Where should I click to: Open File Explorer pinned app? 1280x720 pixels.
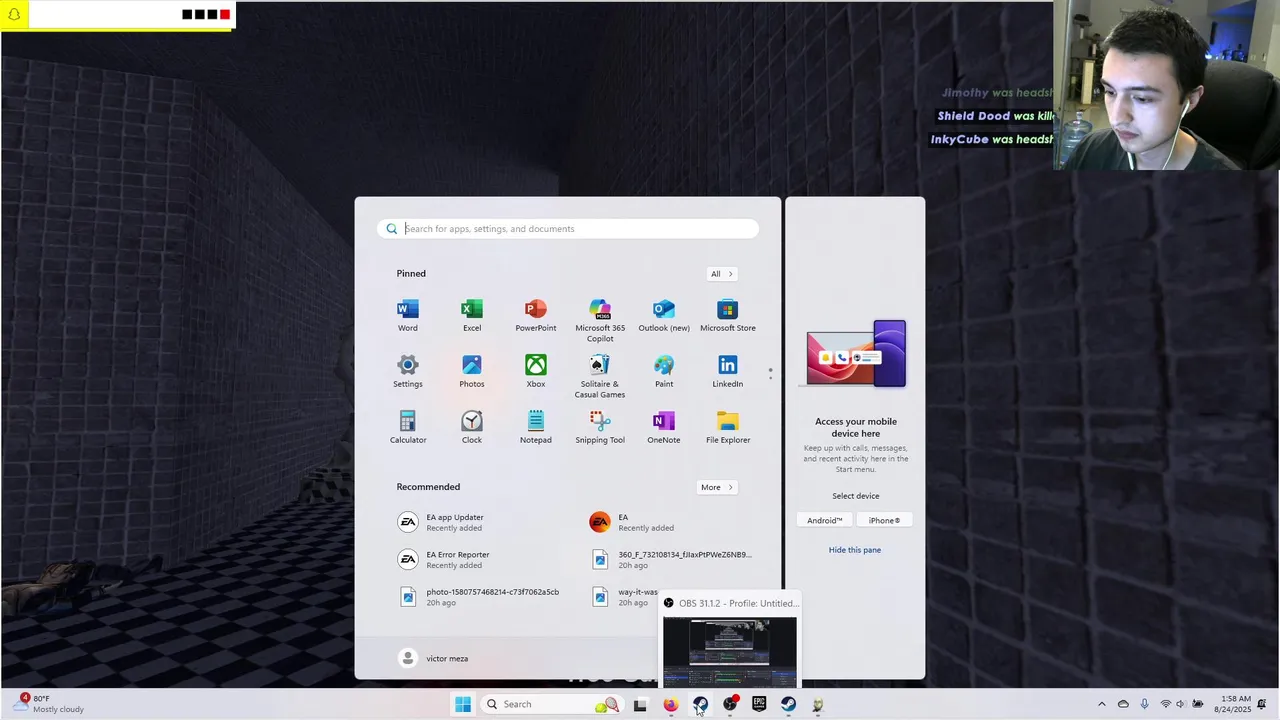(728, 426)
